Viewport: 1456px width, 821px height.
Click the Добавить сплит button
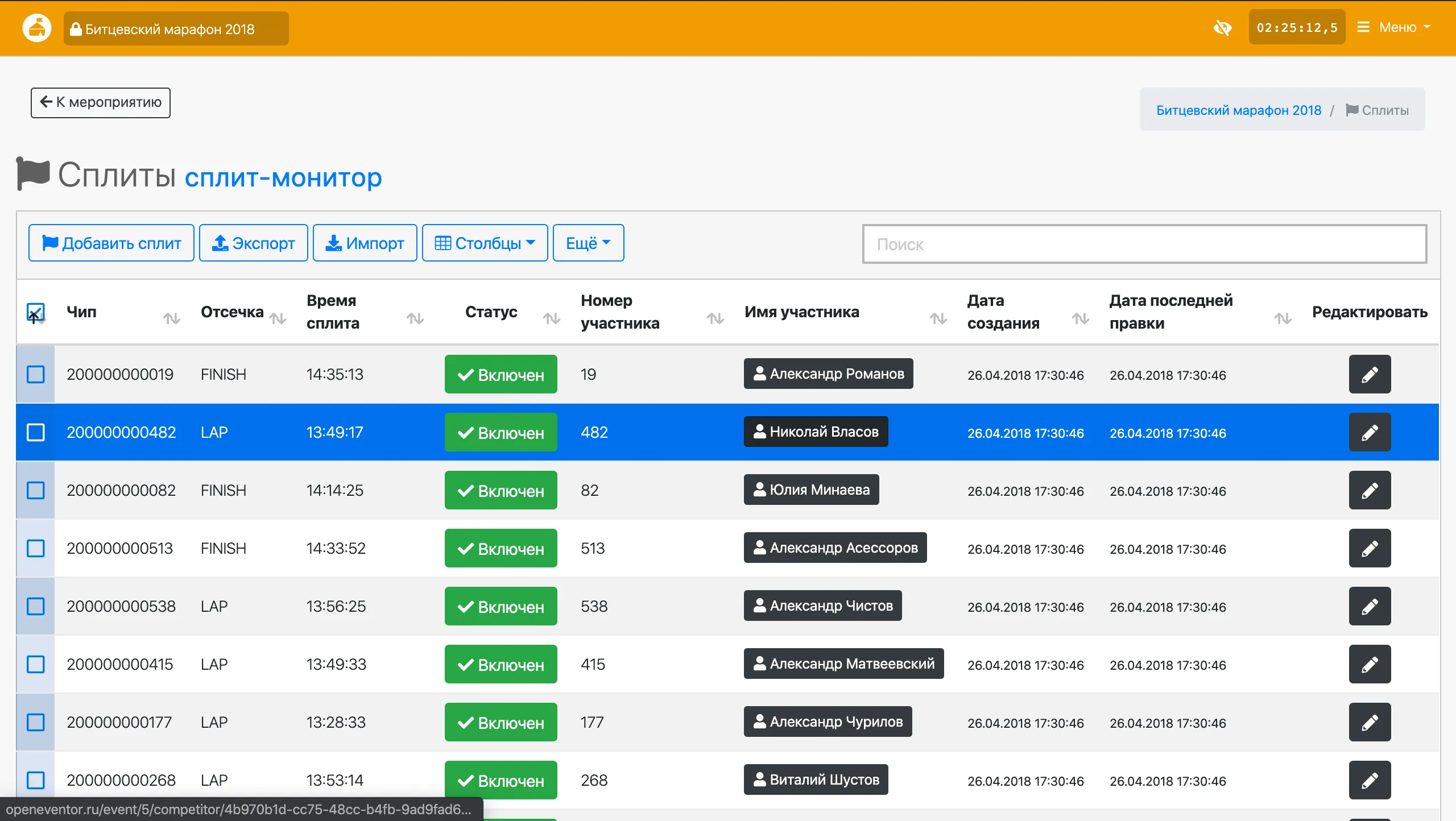coord(111,243)
